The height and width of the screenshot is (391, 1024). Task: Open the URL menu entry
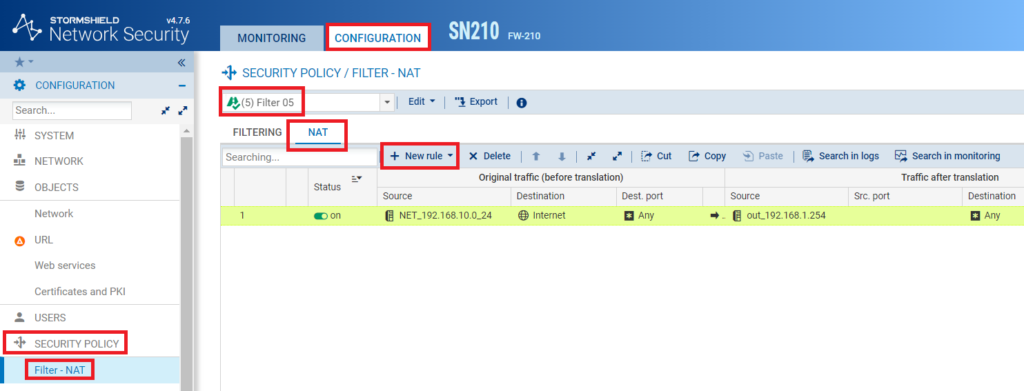(44, 240)
